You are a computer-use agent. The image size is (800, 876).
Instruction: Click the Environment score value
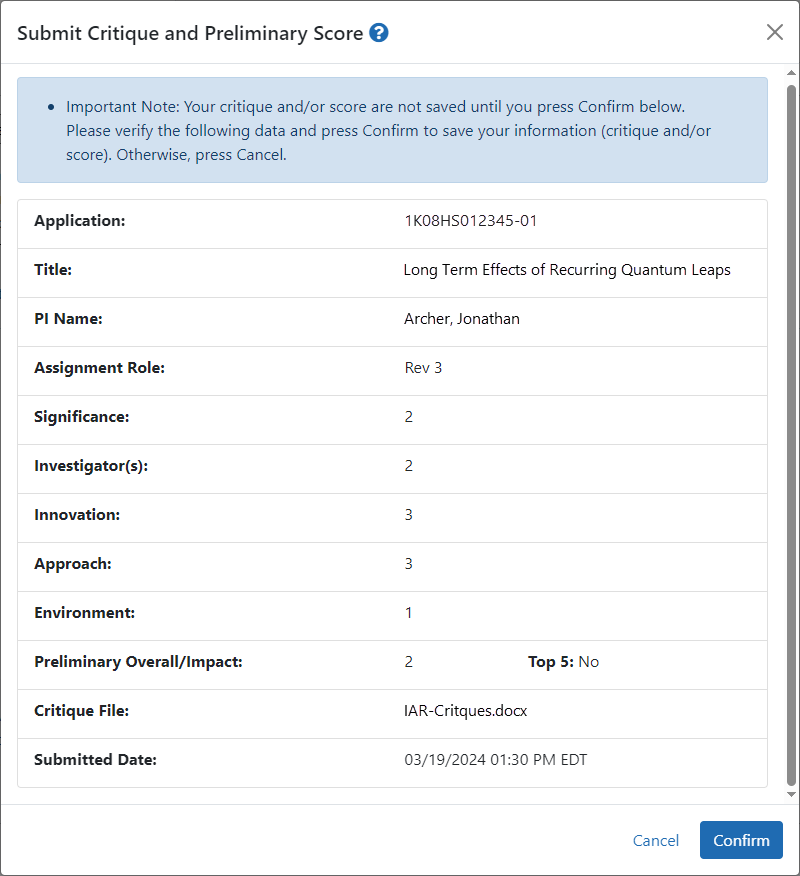click(409, 613)
